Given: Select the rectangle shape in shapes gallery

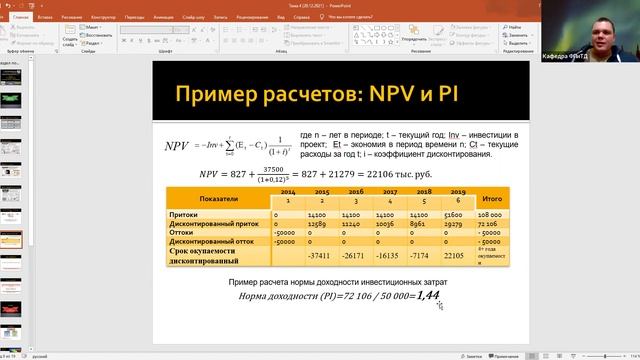Looking at the screenshot, I should (377, 28).
